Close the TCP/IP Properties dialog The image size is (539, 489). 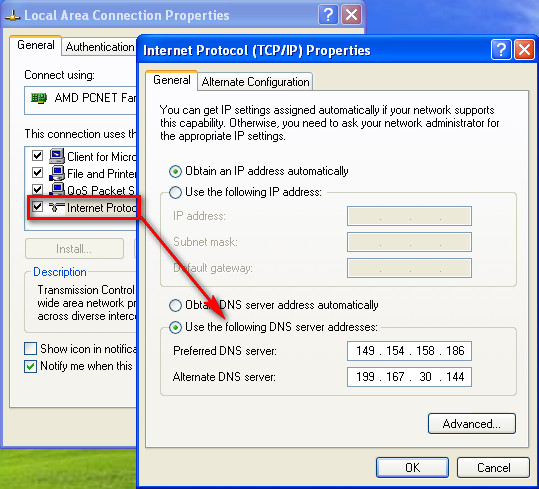pyautogui.click(x=524, y=49)
